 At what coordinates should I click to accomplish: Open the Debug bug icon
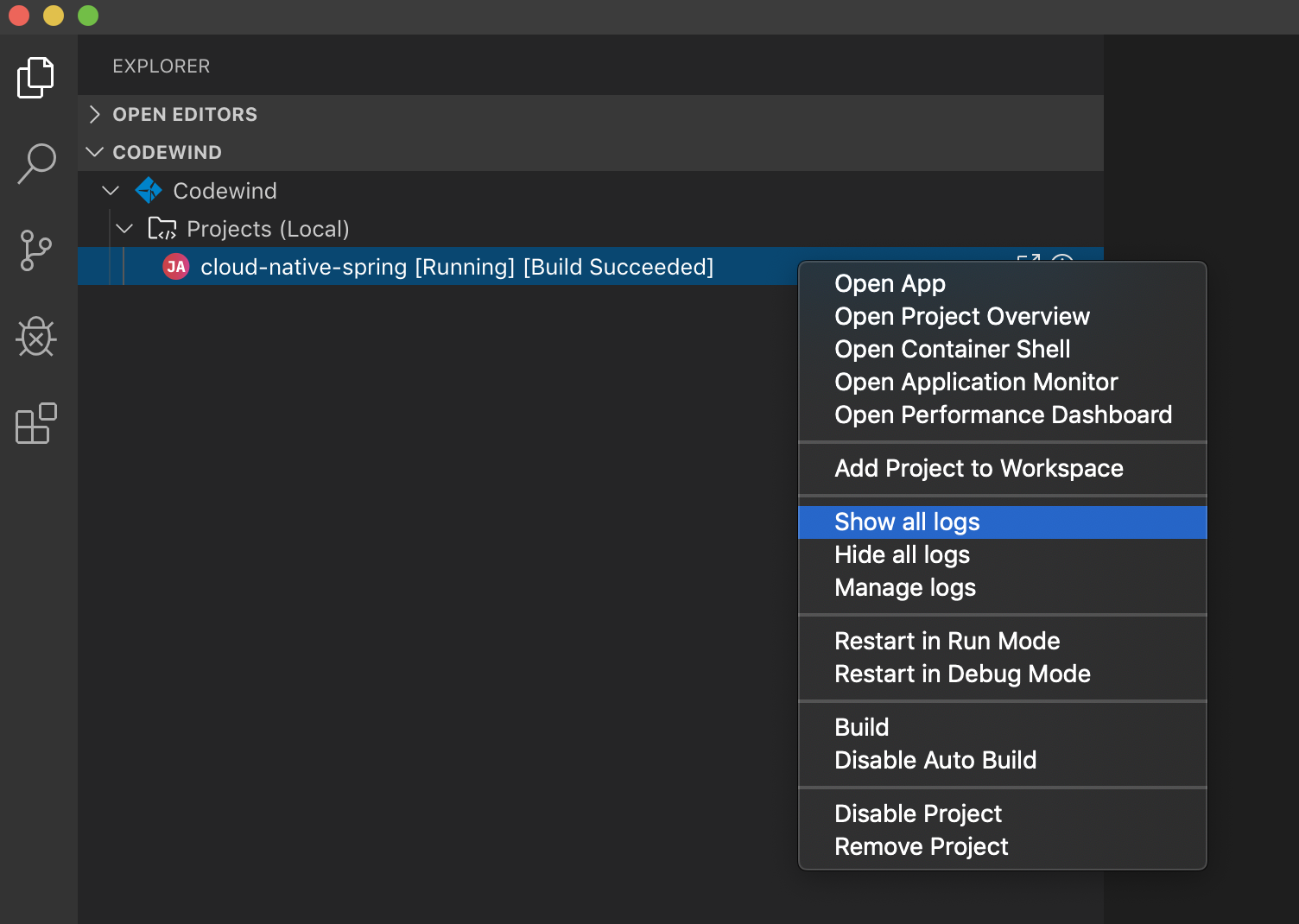(36, 337)
